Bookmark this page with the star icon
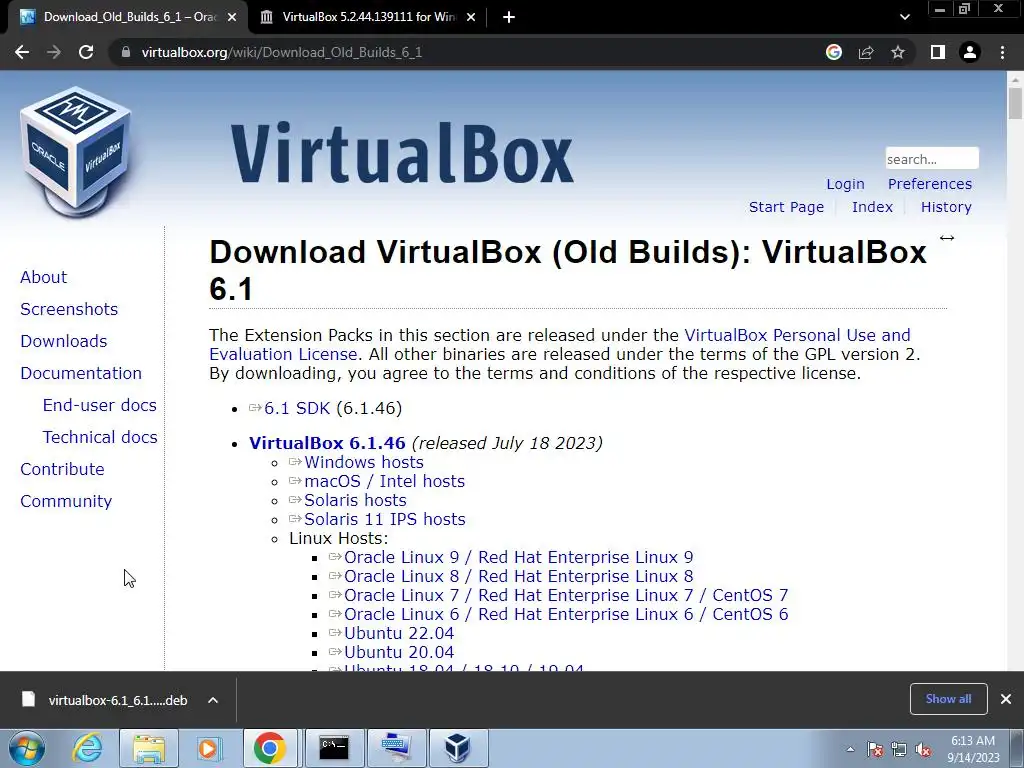The width and height of the screenshot is (1024, 768). tap(898, 52)
